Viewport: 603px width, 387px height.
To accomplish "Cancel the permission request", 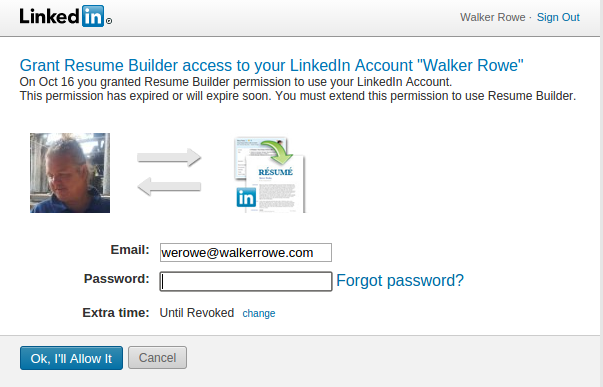I will 157,357.
